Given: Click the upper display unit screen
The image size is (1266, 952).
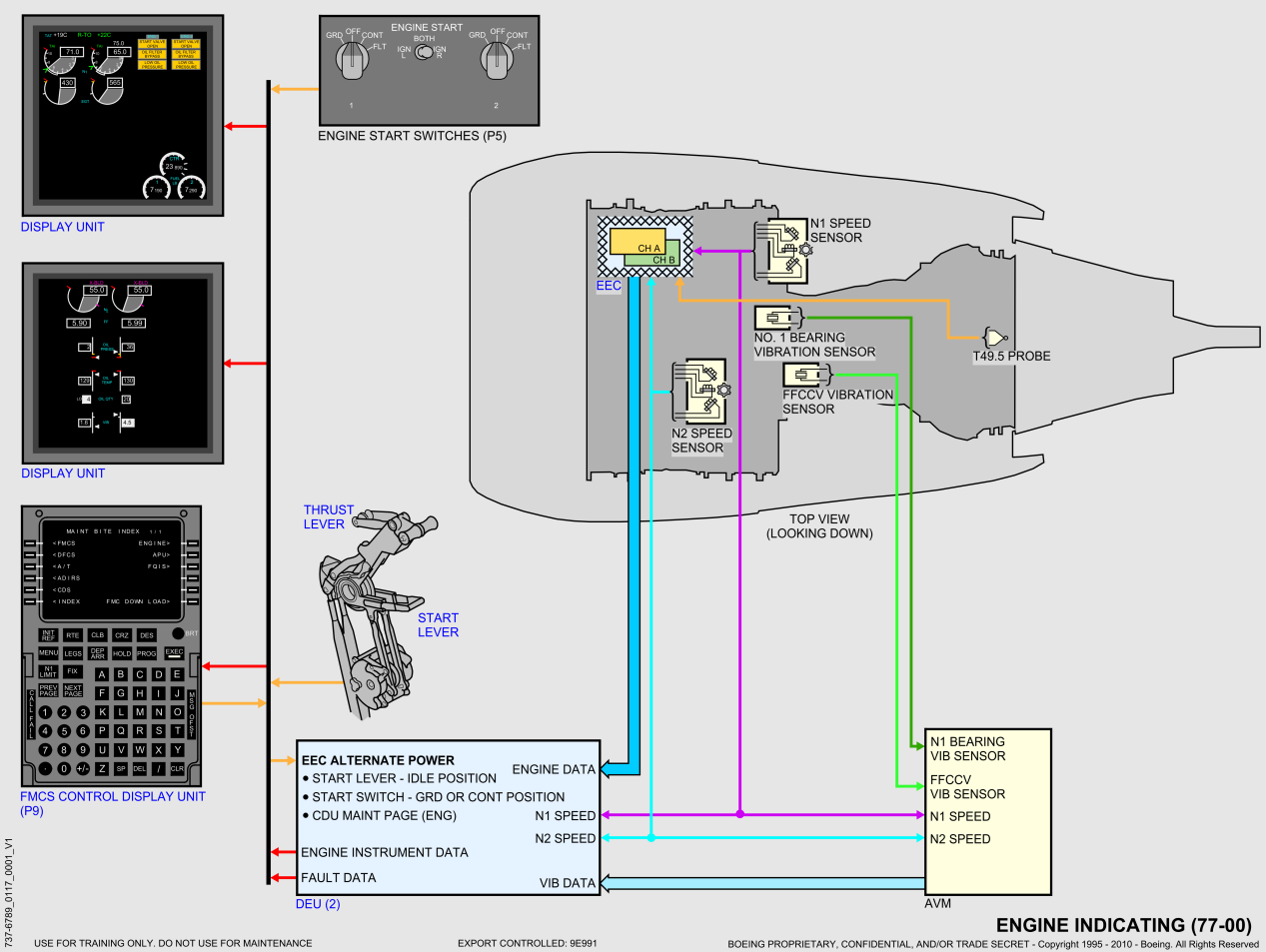Looking at the screenshot, I should (123, 116).
